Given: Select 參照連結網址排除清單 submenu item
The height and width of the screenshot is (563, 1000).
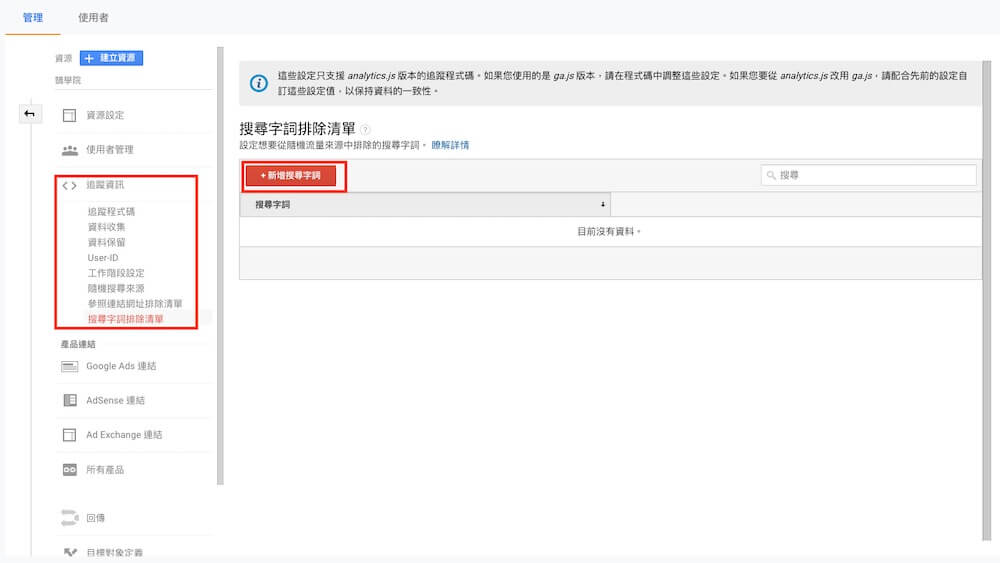Looking at the screenshot, I should click(135, 303).
